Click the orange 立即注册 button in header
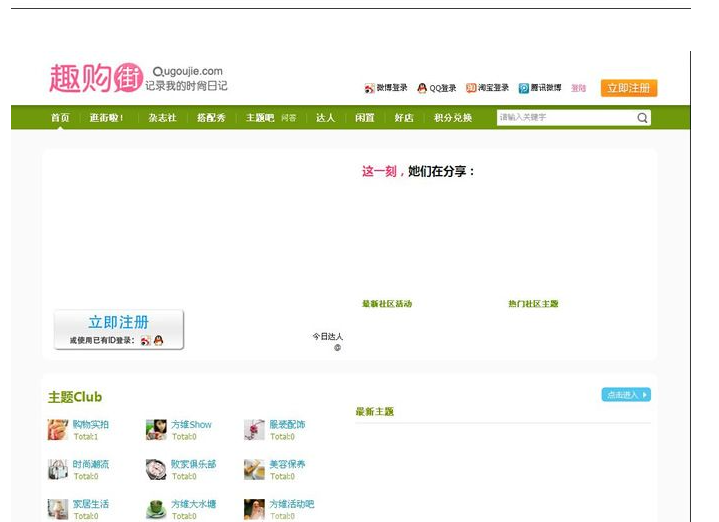Image resolution: width=719 pixels, height=522 pixels. pyautogui.click(x=629, y=88)
